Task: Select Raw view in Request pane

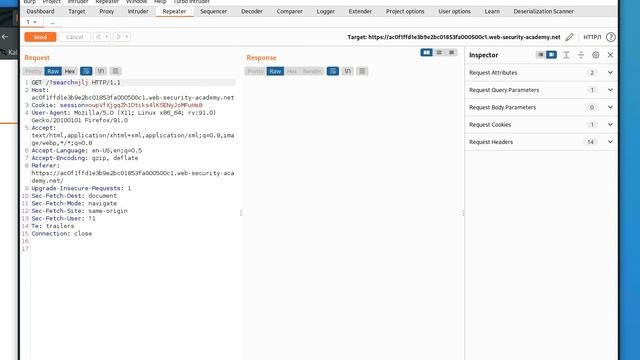Action: point(53,71)
